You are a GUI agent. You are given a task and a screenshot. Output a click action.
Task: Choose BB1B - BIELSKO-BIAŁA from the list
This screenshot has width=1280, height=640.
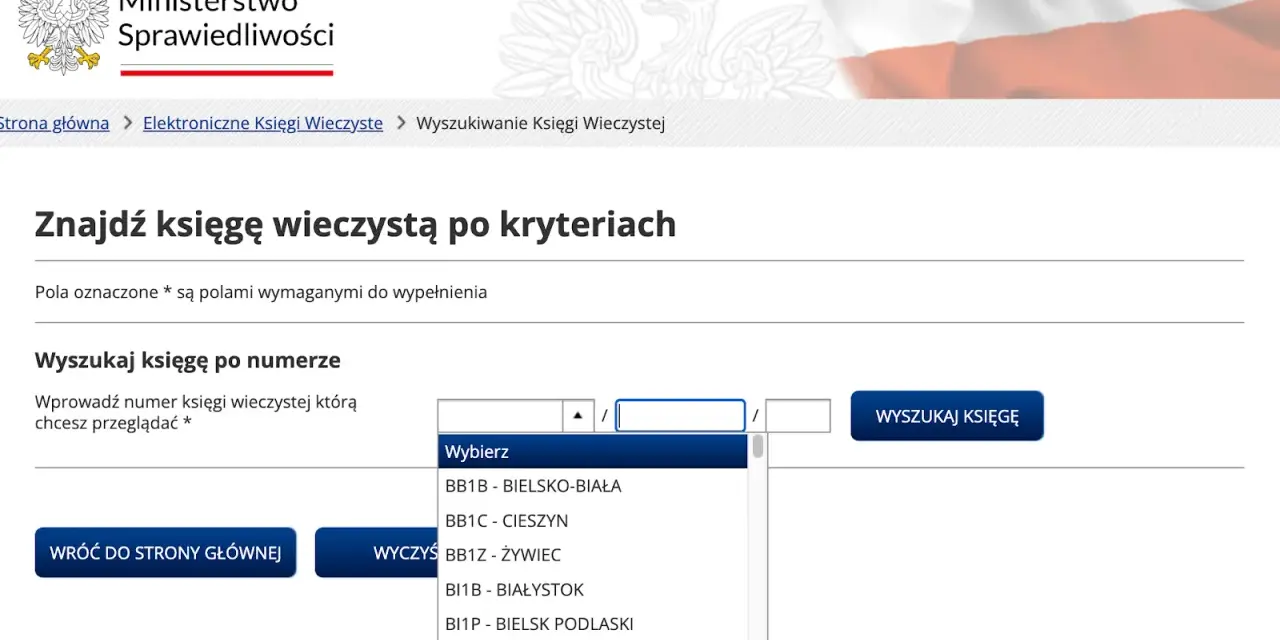pos(592,486)
